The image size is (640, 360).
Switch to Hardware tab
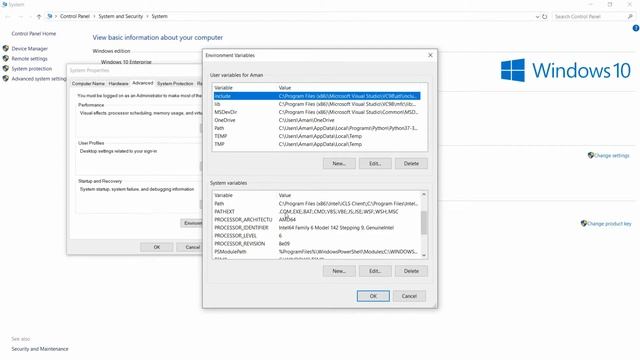(118, 83)
